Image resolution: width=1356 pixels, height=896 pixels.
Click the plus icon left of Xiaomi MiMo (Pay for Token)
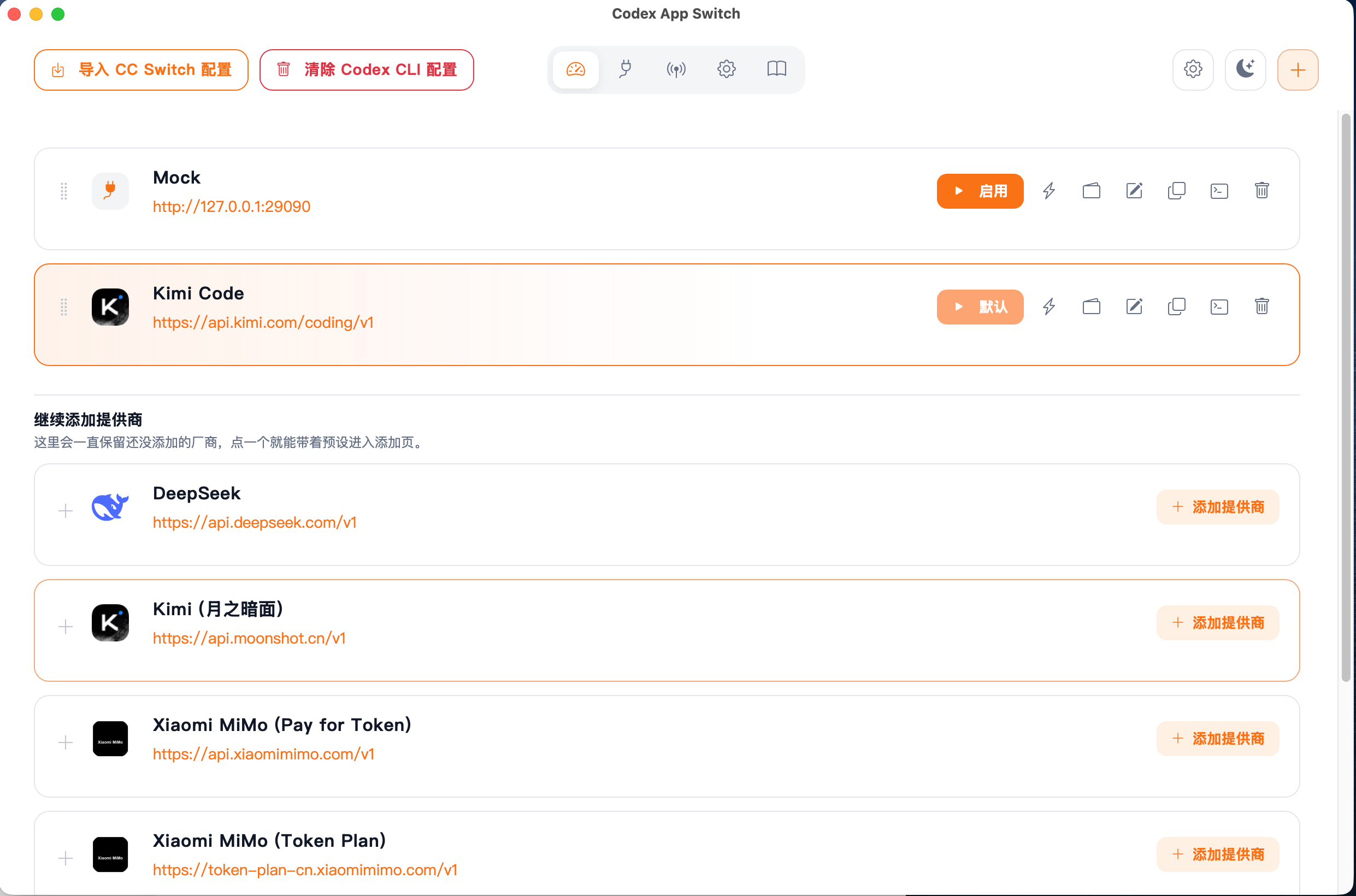66,743
